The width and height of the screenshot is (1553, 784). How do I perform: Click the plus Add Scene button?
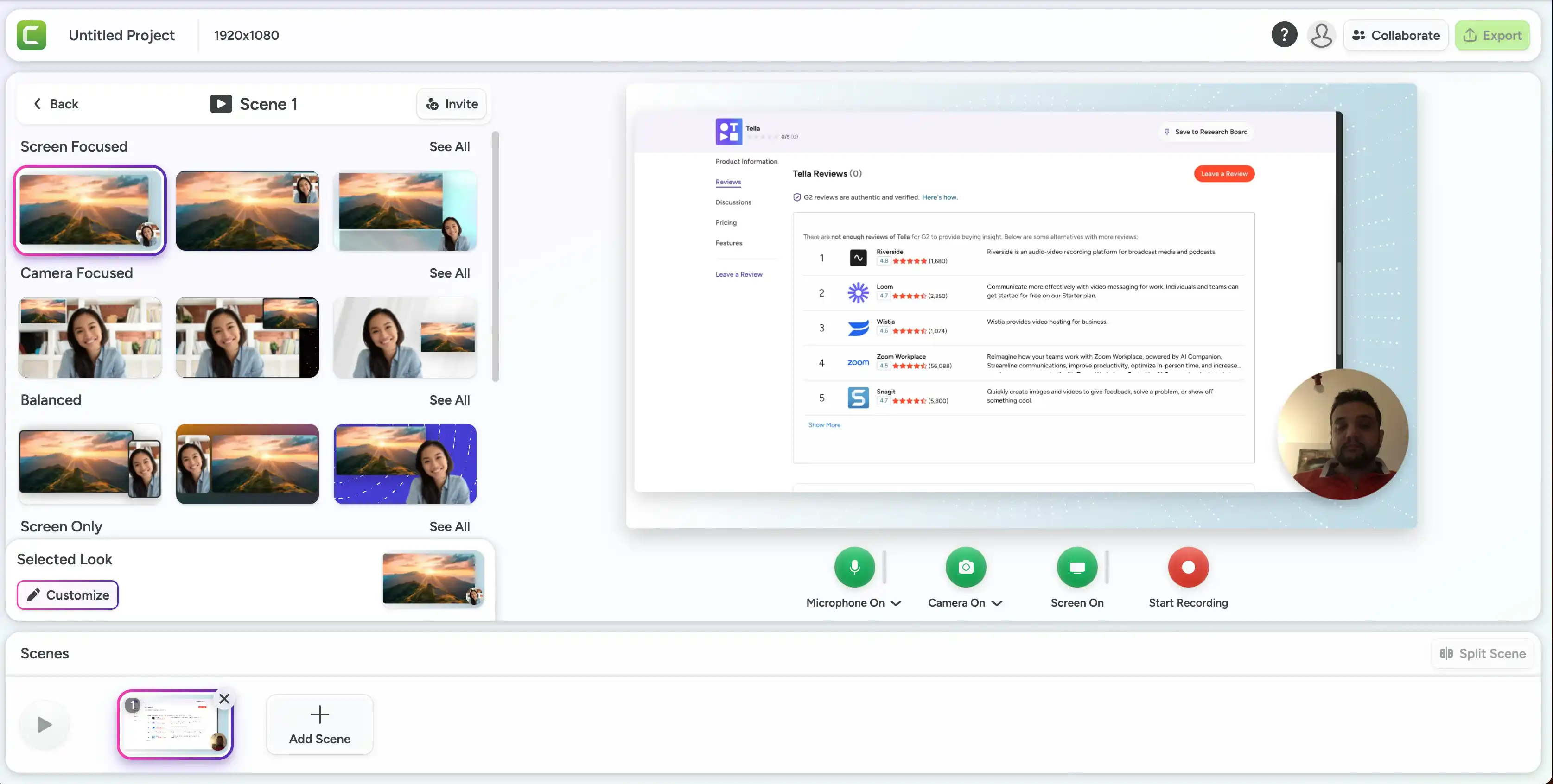319,724
